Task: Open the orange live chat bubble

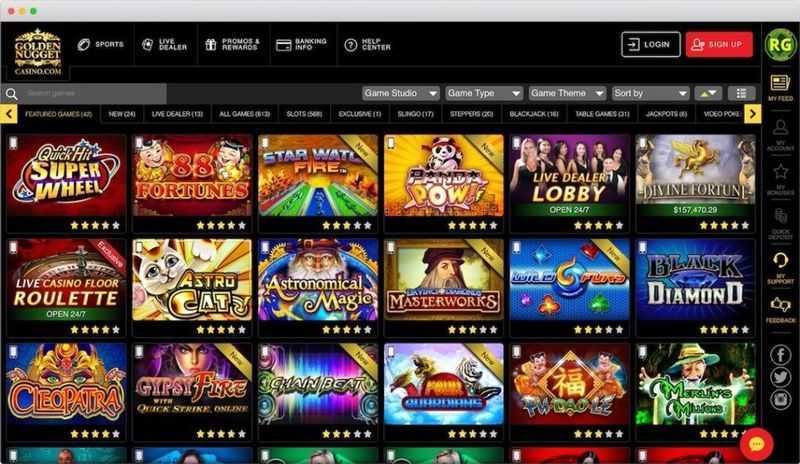Action: tap(756, 444)
